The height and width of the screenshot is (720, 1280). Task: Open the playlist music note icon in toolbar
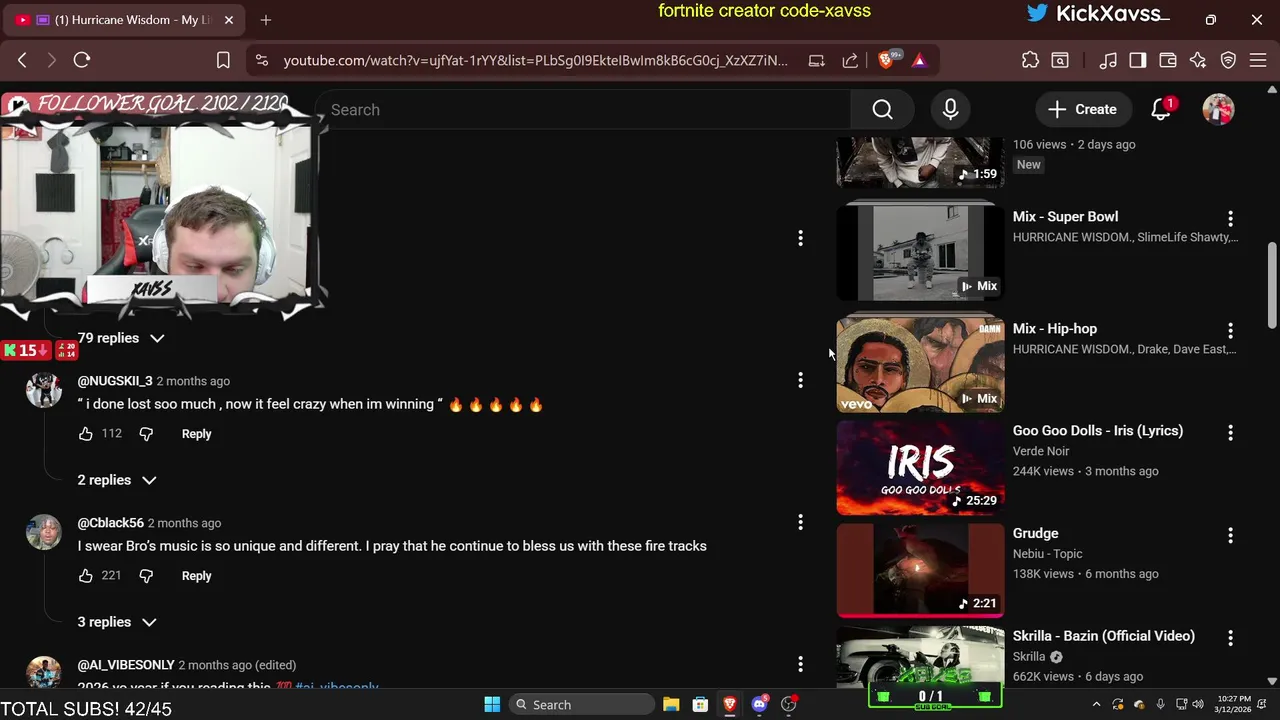pyautogui.click(x=1108, y=60)
